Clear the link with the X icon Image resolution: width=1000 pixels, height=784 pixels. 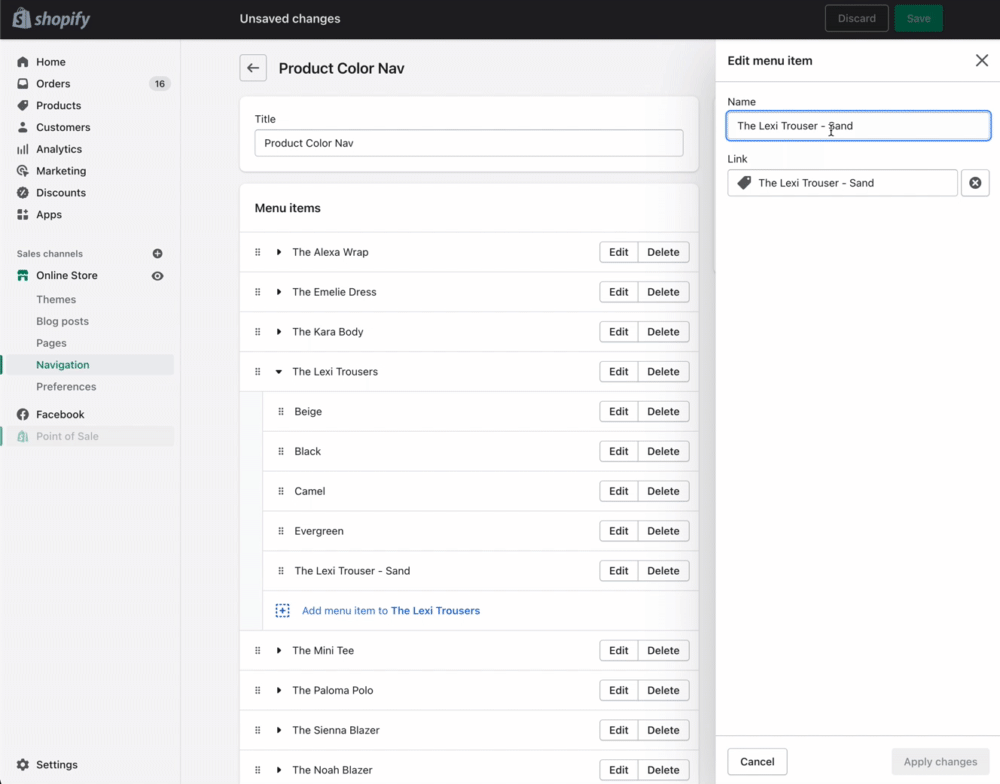tap(975, 183)
